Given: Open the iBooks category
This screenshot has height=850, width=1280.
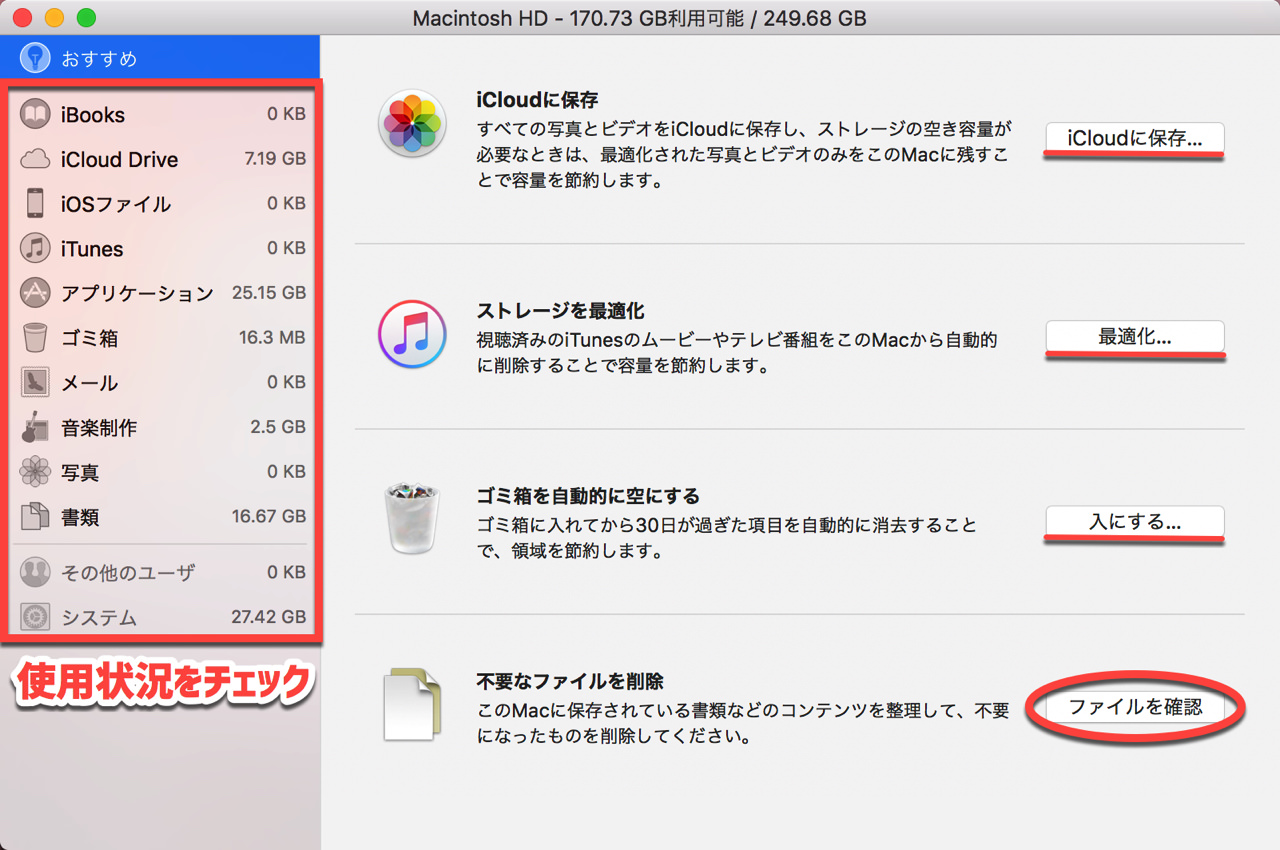Looking at the screenshot, I should tap(162, 114).
